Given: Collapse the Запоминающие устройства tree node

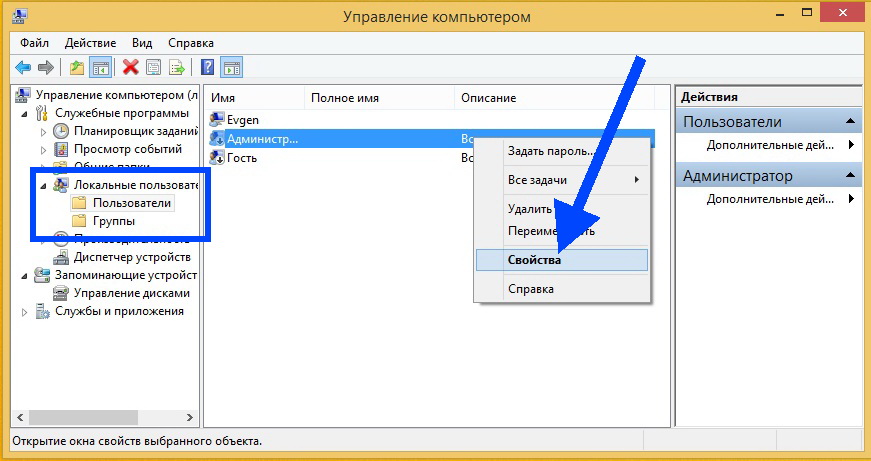Looking at the screenshot, I should [x=24, y=275].
